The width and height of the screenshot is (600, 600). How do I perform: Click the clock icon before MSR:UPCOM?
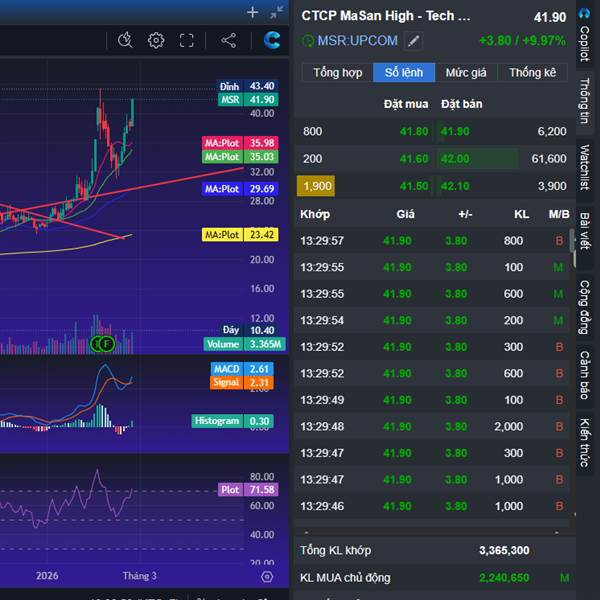point(307,41)
